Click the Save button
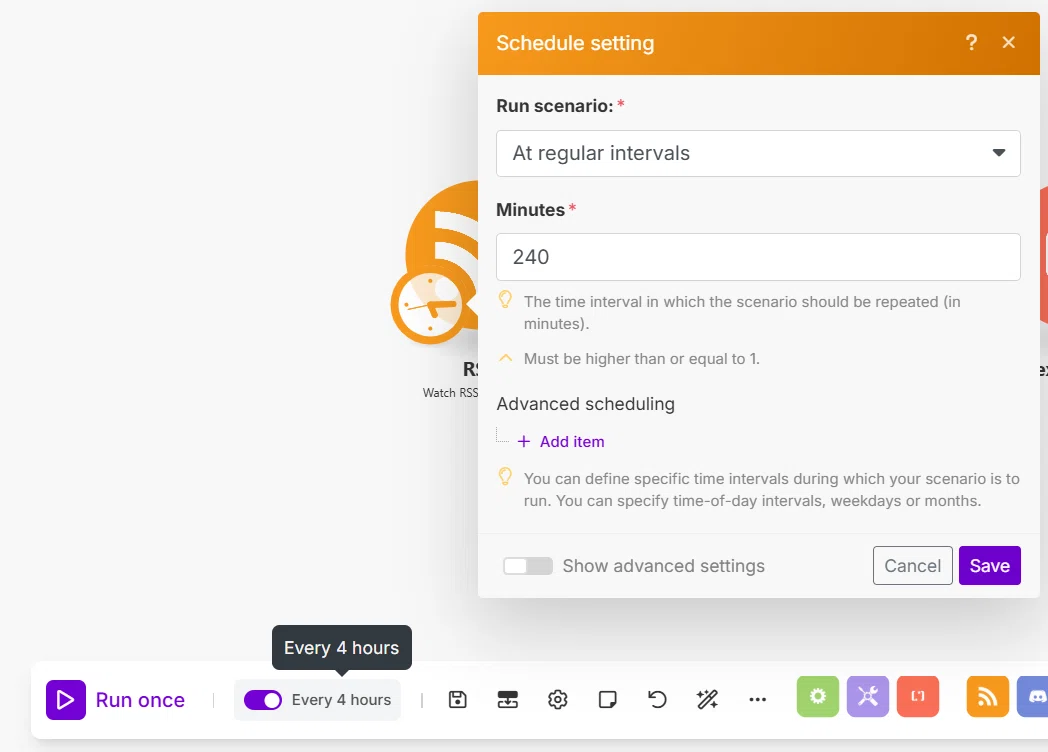Image resolution: width=1048 pixels, height=752 pixels. tap(989, 566)
